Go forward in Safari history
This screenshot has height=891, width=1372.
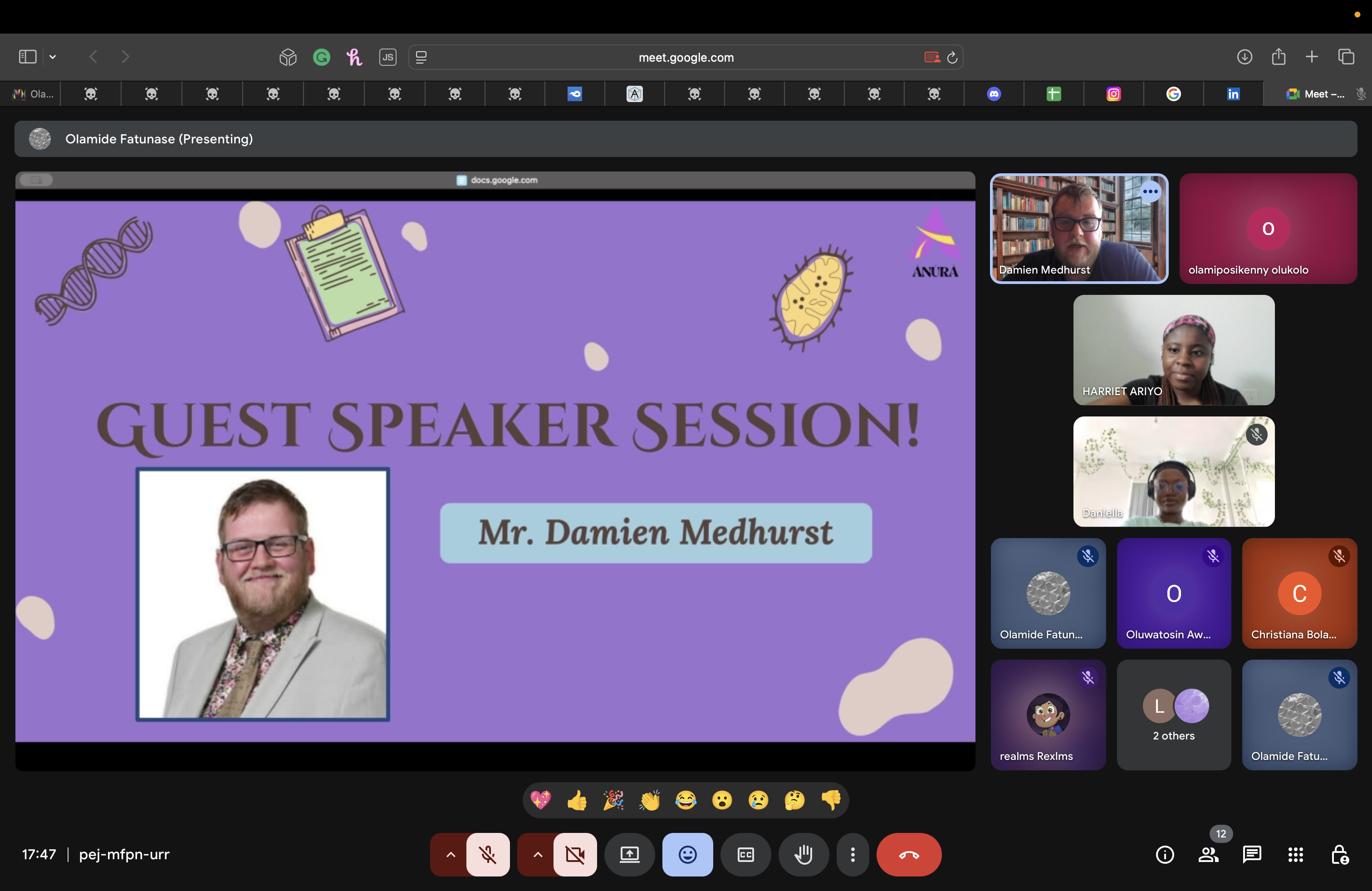click(x=125, y=56)
